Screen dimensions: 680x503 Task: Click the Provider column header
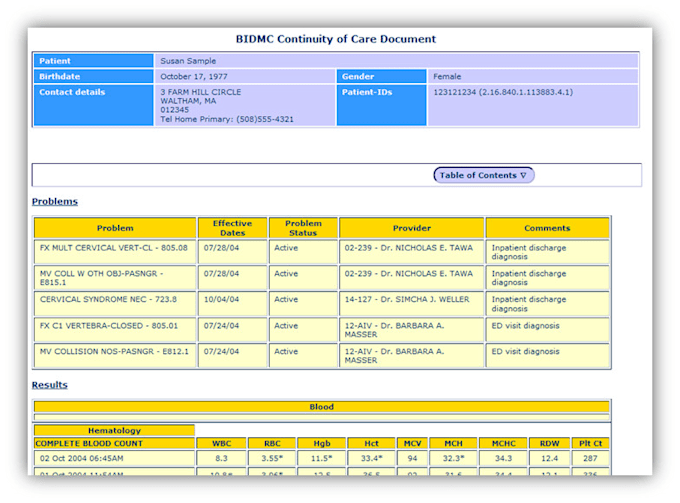(x=411, y=228)
